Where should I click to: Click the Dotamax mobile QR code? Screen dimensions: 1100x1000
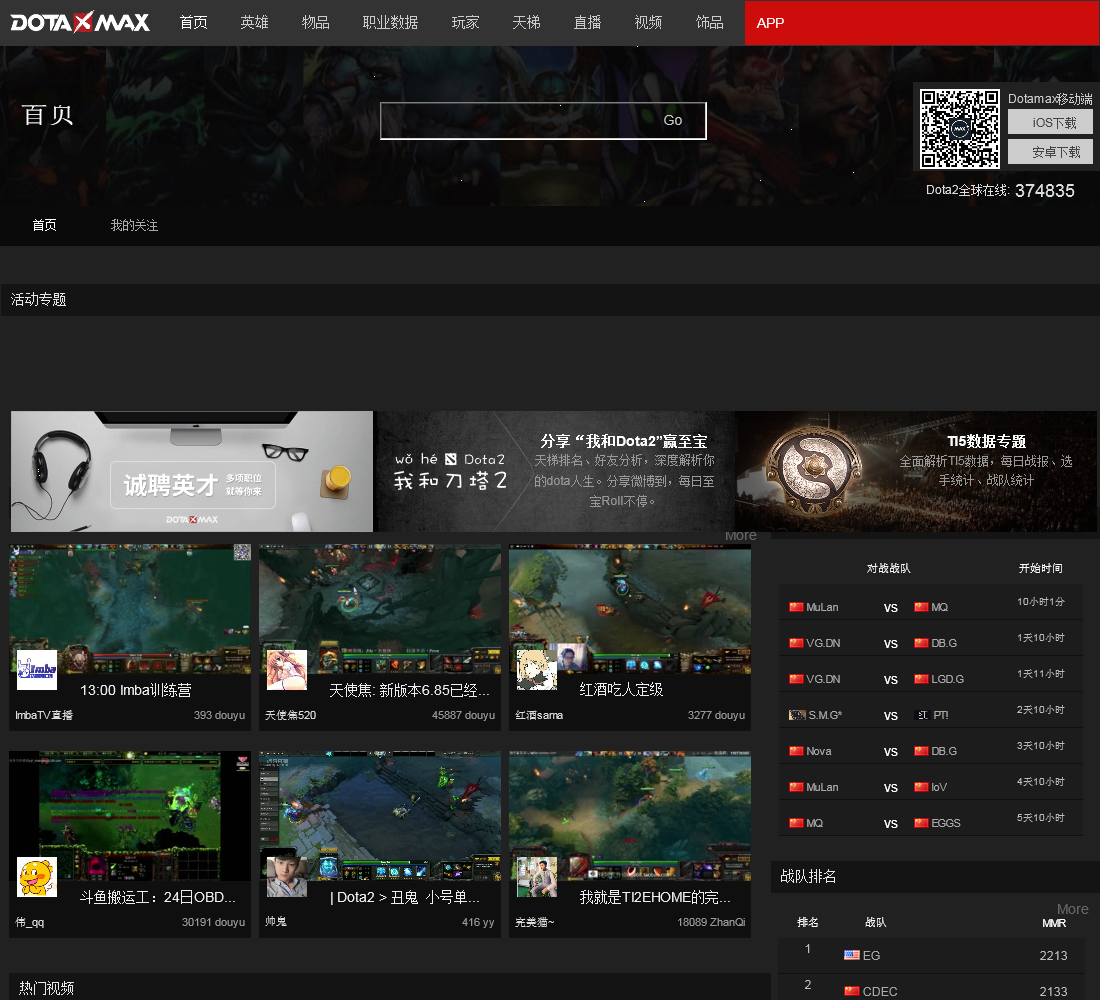pos(960,128)
